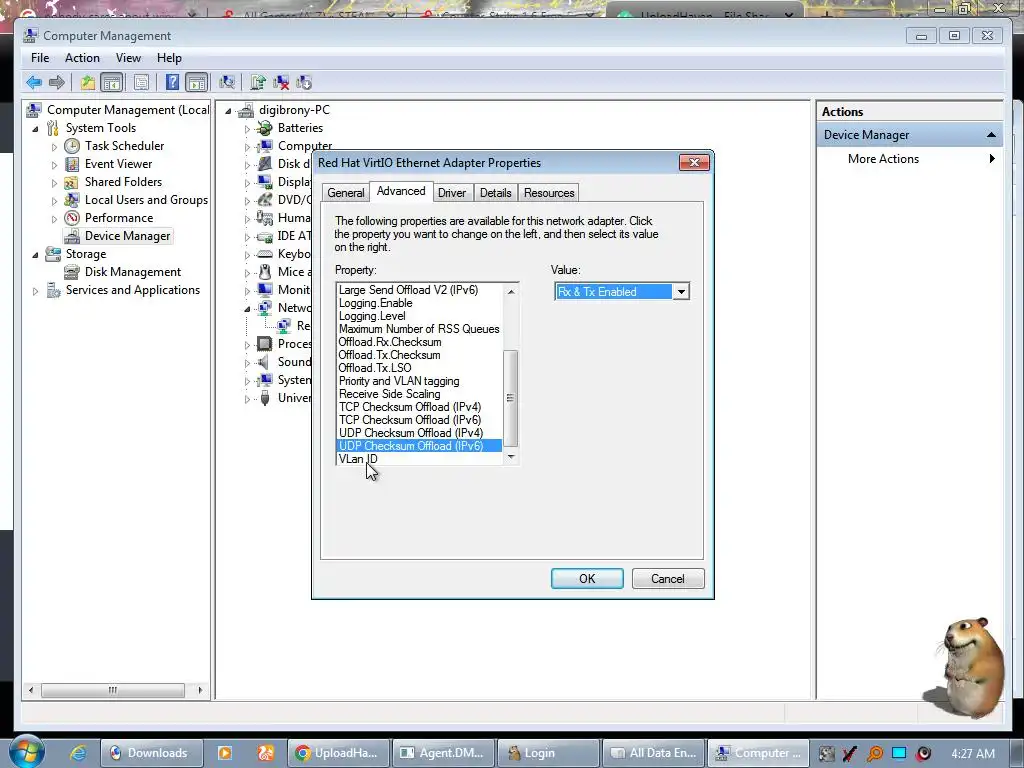Switch to the Details tab
This screenshot has width=1024, height=768.
click(496, 193)
